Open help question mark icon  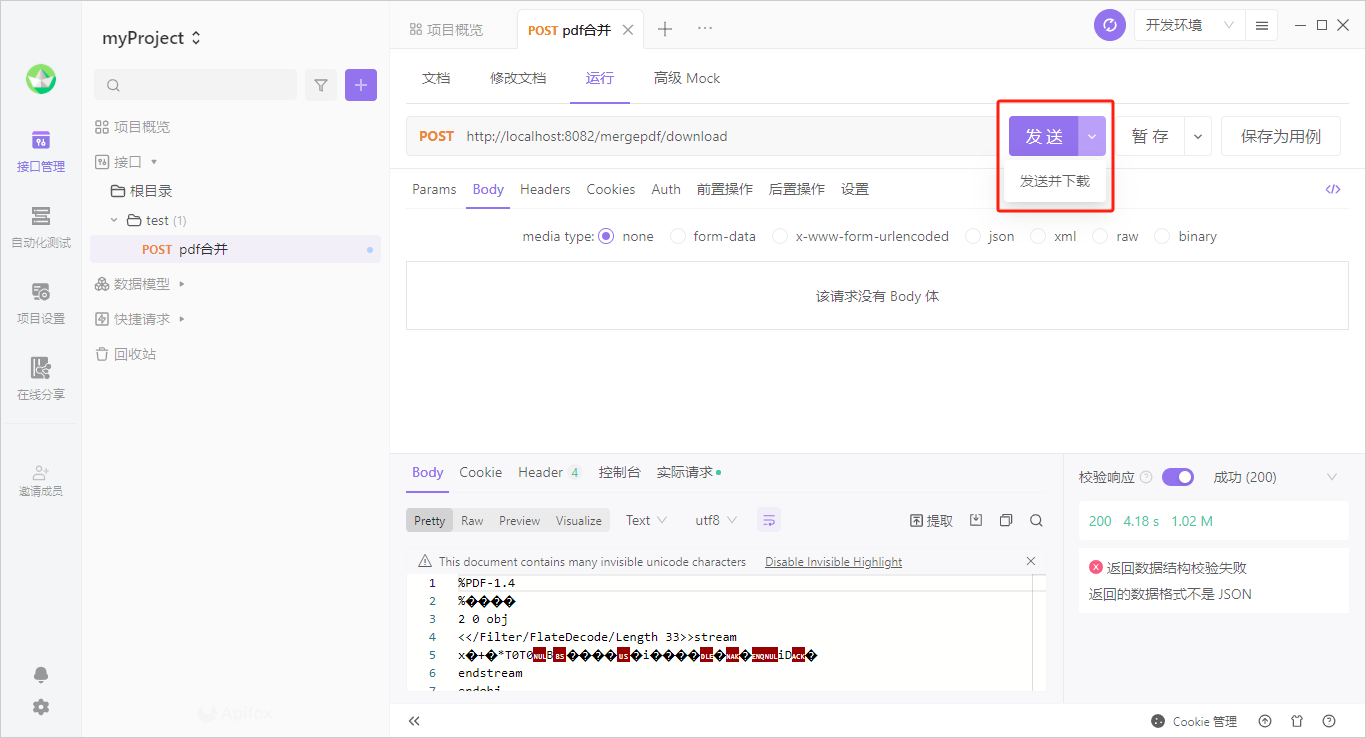1329,721
